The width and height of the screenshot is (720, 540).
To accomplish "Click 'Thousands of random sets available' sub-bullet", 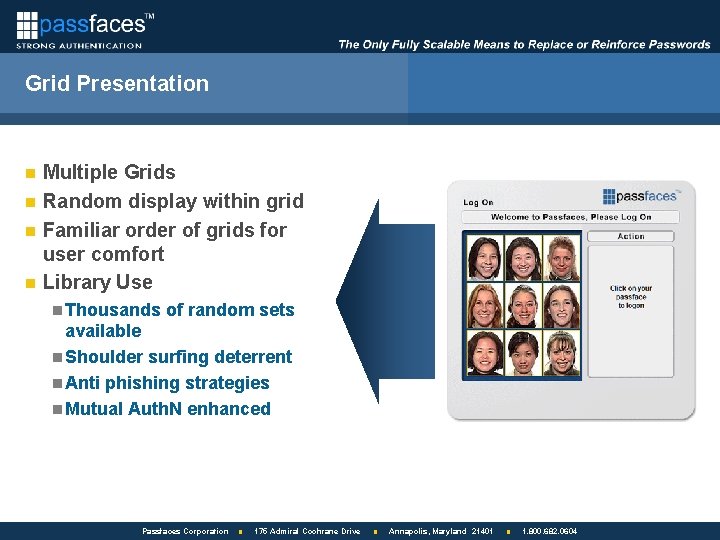I will pyautogui.click(x=180, y=320).
